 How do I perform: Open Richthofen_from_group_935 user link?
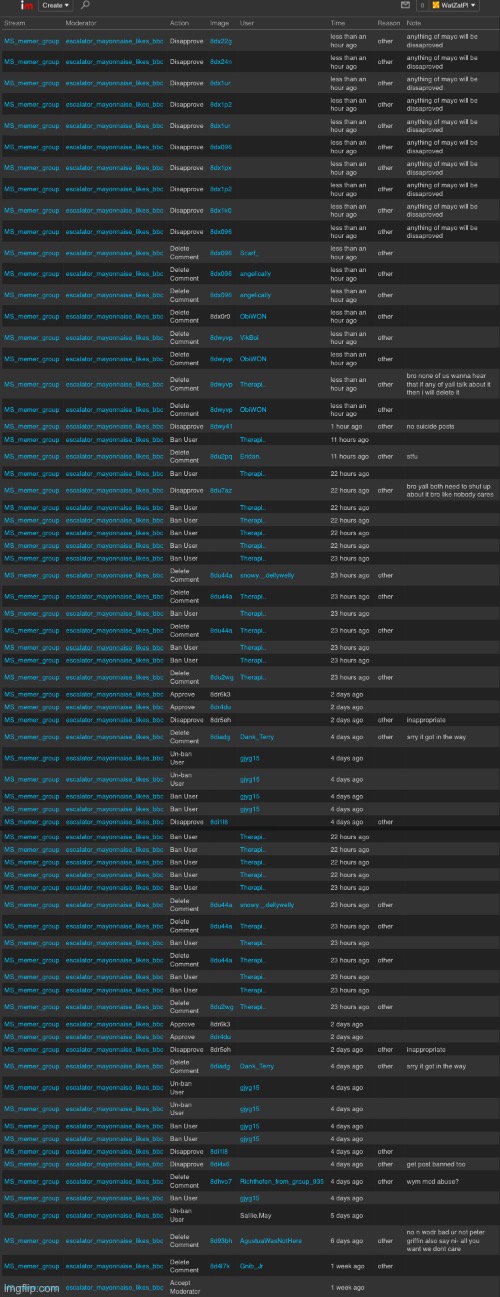(281, 1181)
